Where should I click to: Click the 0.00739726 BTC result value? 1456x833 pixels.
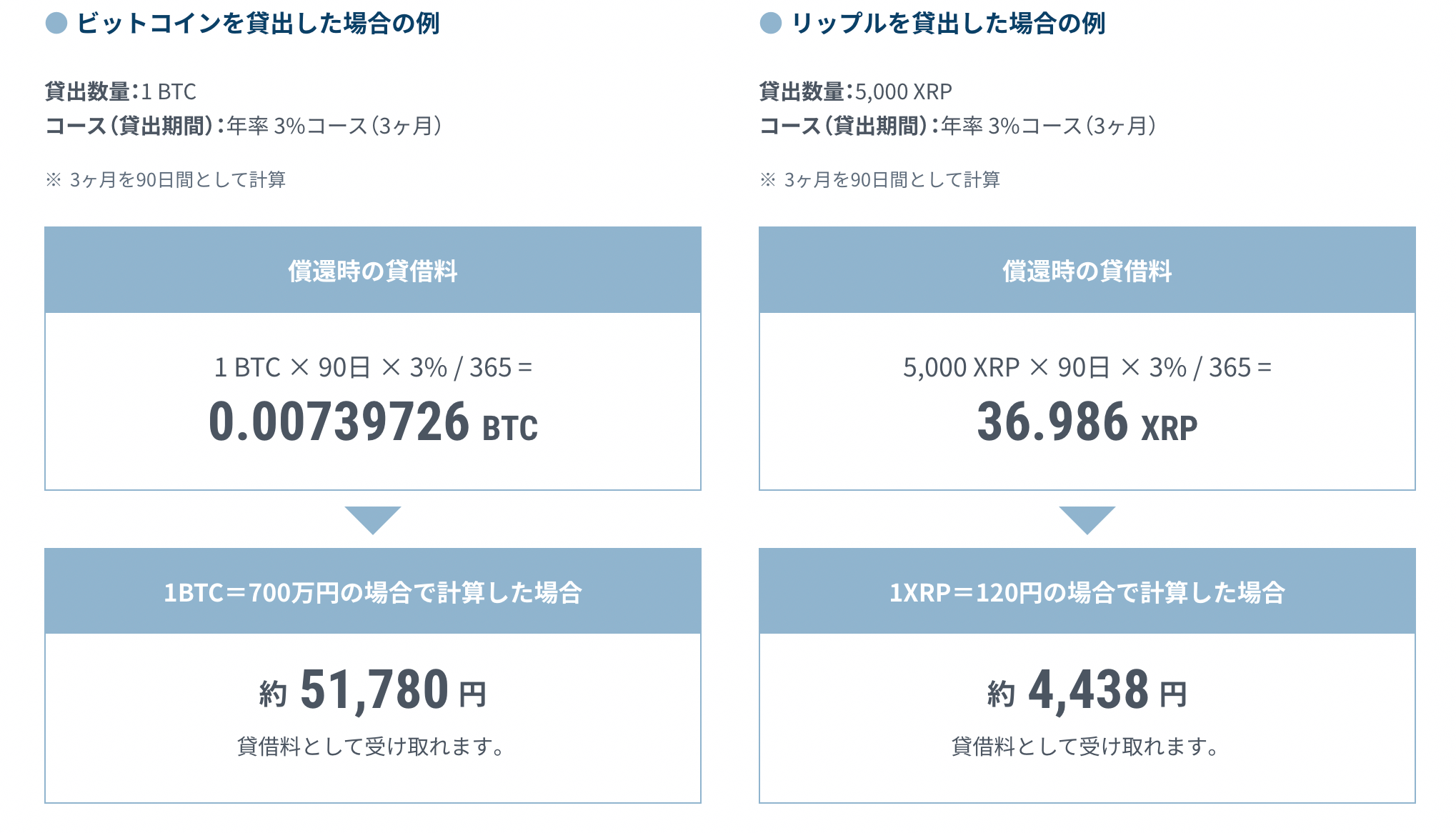coord(372,422)
